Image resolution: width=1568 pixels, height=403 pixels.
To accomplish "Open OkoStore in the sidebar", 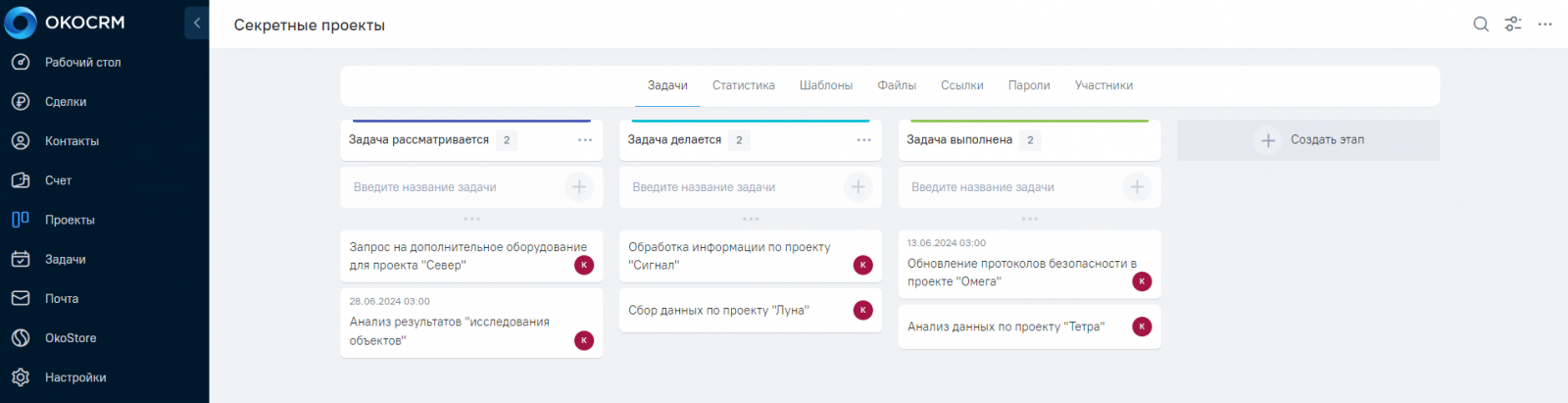I will (x=71, y=338).
